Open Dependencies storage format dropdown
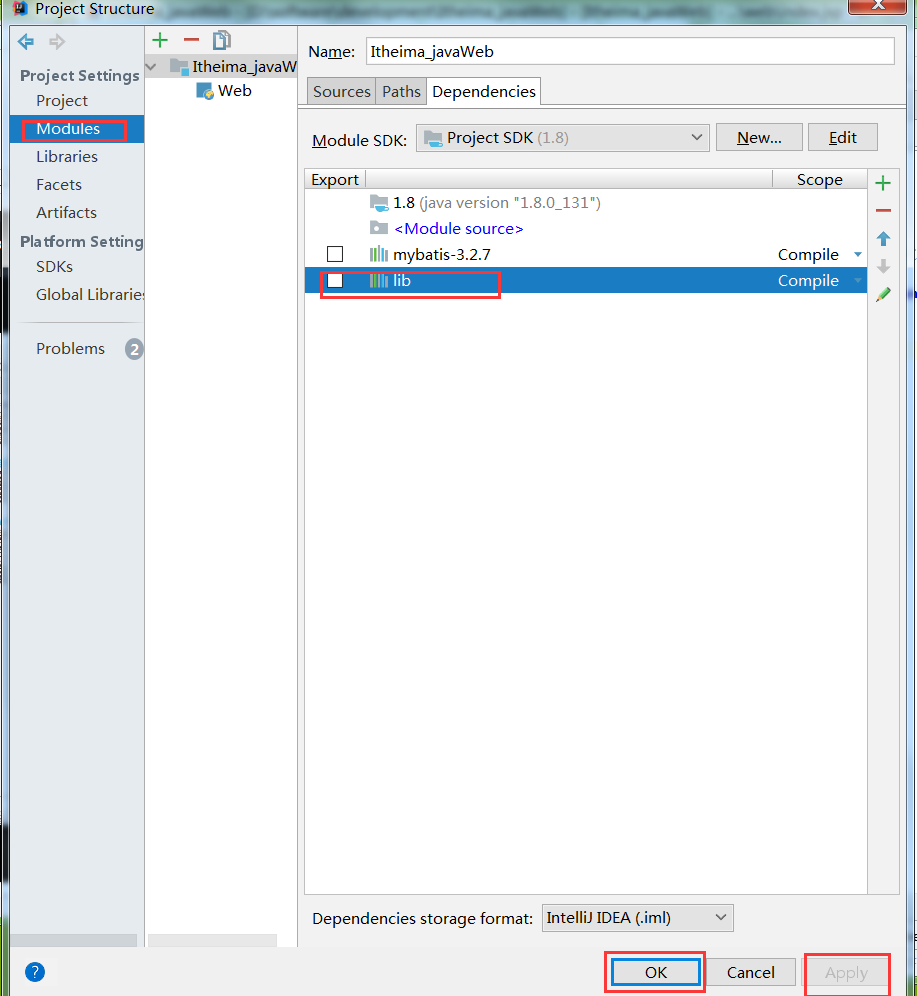 click(638, 918)
